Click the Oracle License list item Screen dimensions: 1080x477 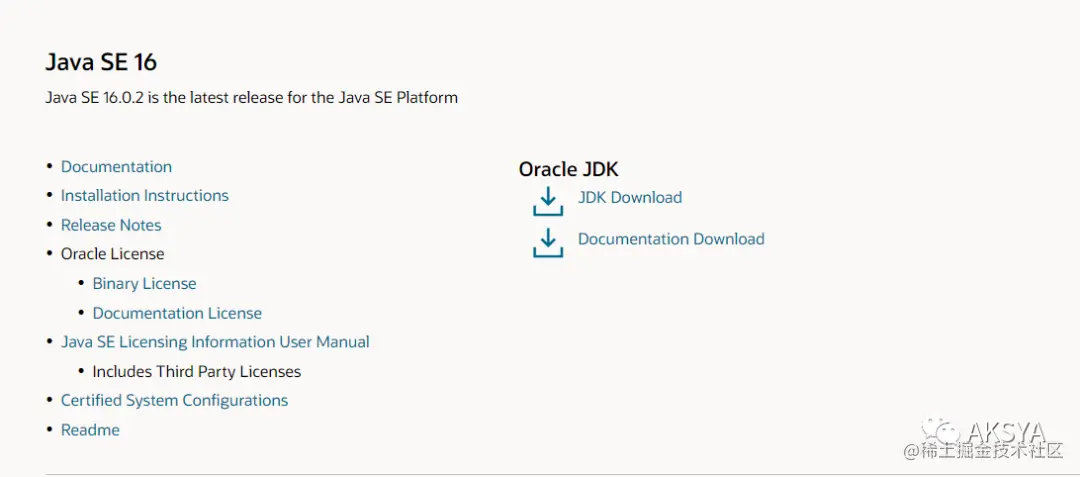tap(112, 254)
